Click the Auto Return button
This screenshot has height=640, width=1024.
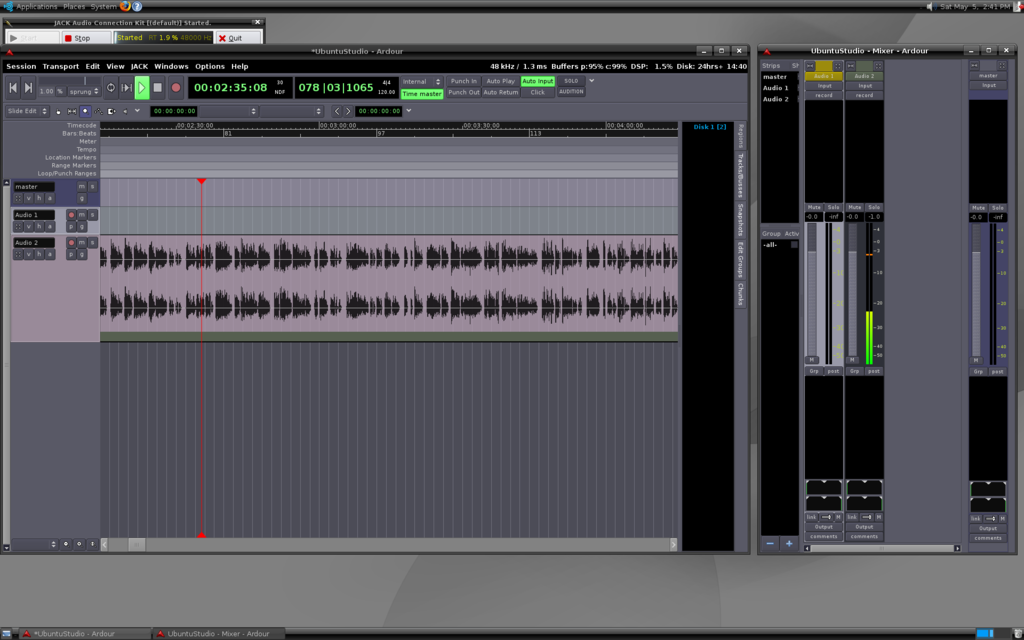(x=501, y=92)
